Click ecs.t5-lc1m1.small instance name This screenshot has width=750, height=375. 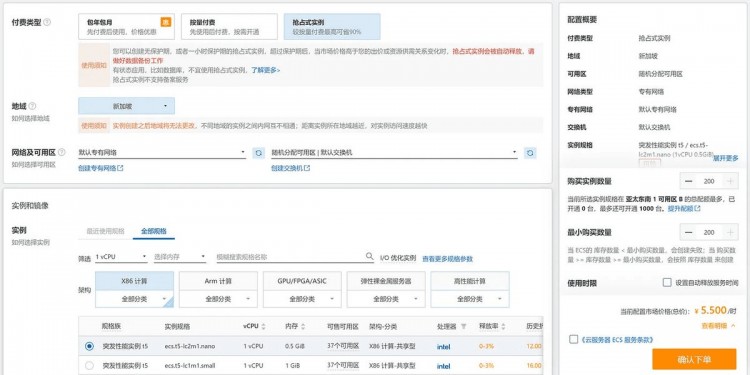click(x=190, y=365)
